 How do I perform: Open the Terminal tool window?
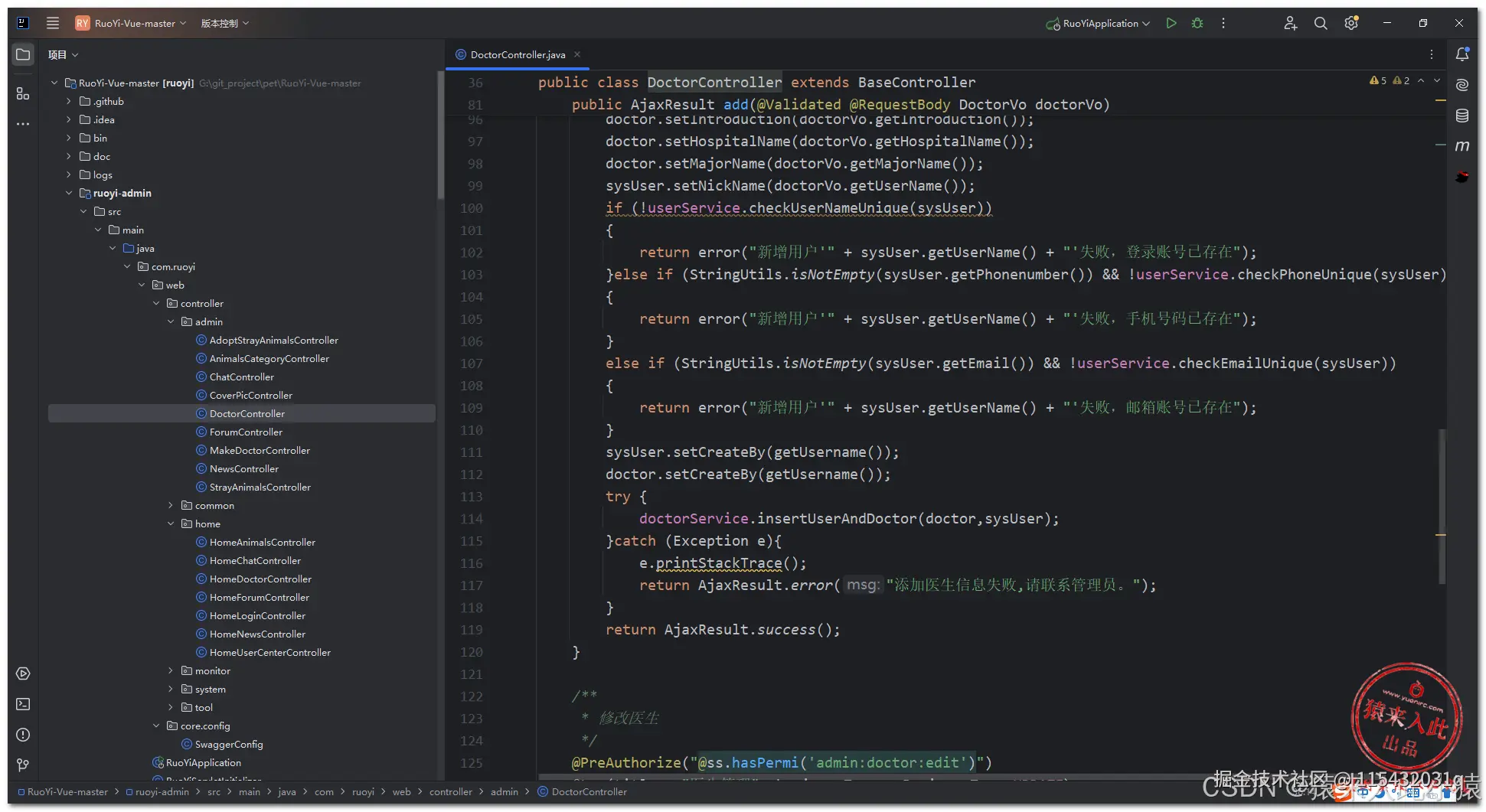tap(23, 704)
